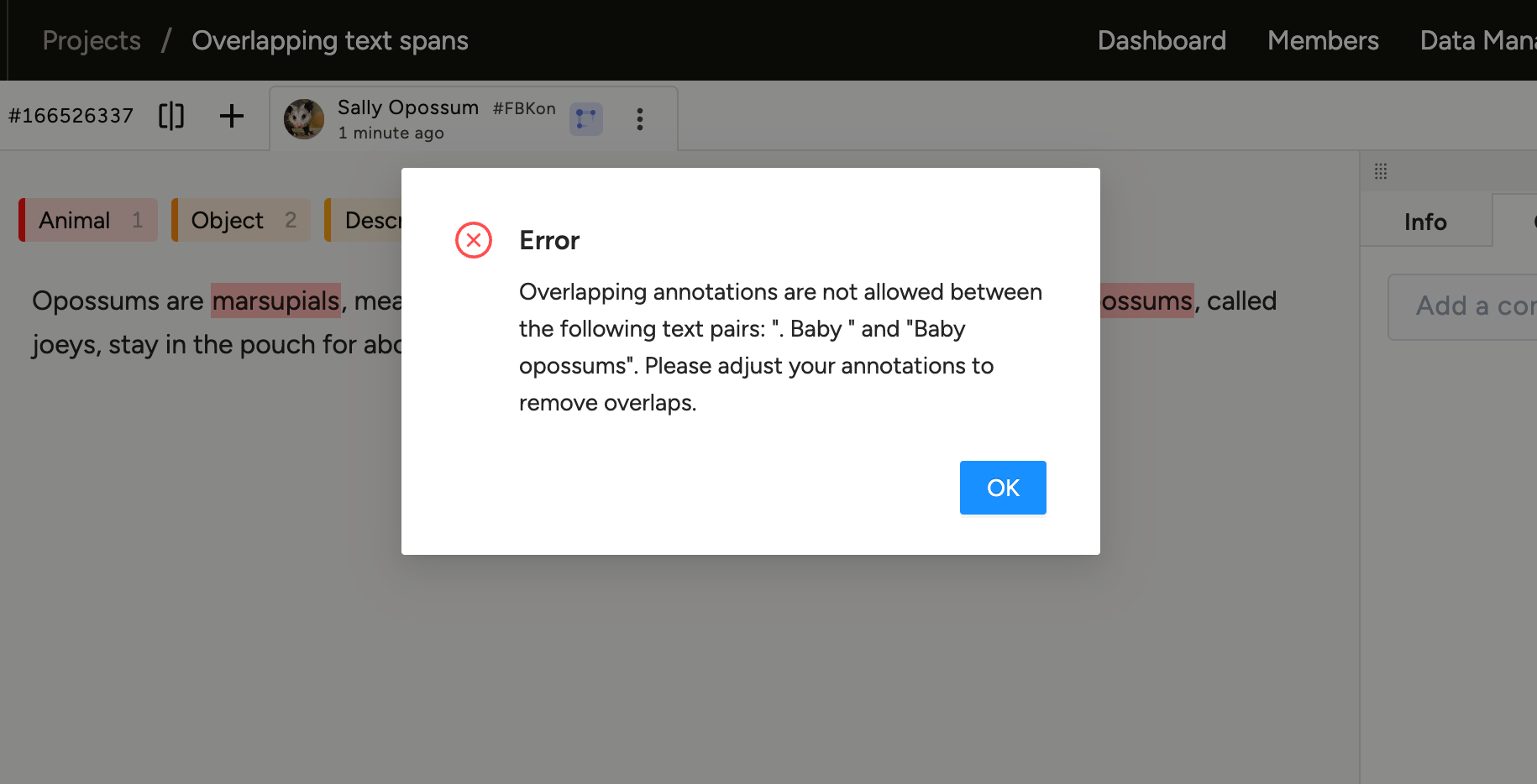
Task: Create a new annotation with the plus icon
Action: (x=231, y=116)
